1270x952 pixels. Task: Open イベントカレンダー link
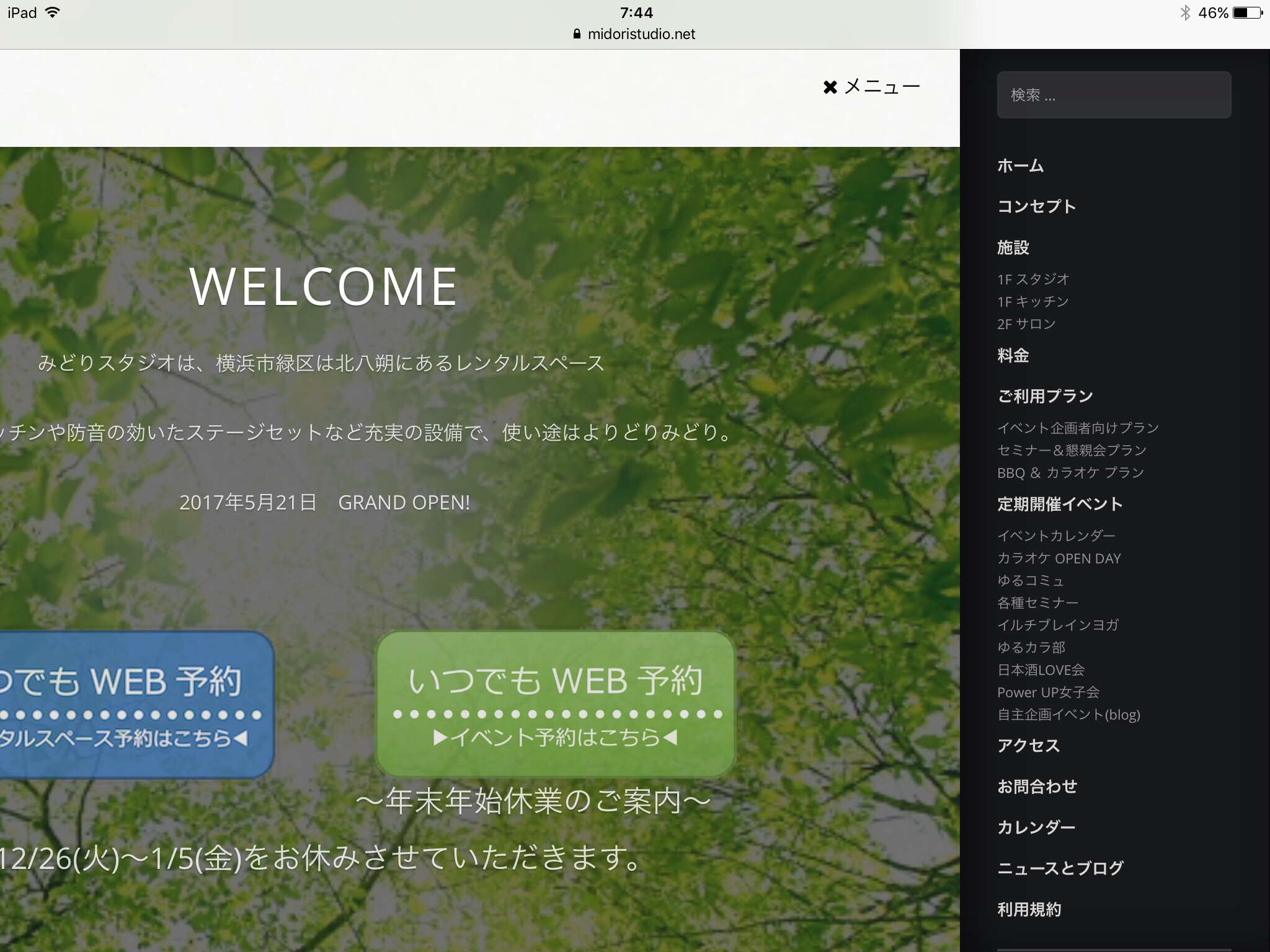(x=1056, y=536)
